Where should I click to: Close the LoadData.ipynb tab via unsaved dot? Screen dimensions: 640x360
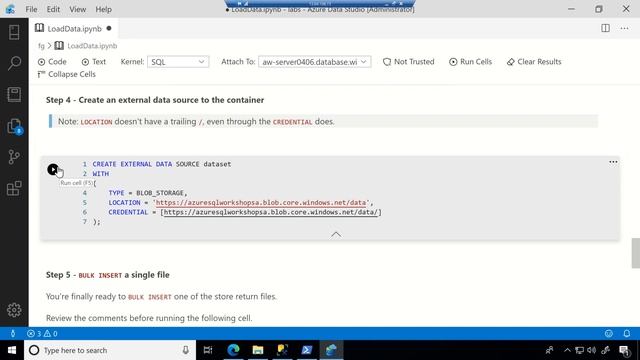click(109, 28)
